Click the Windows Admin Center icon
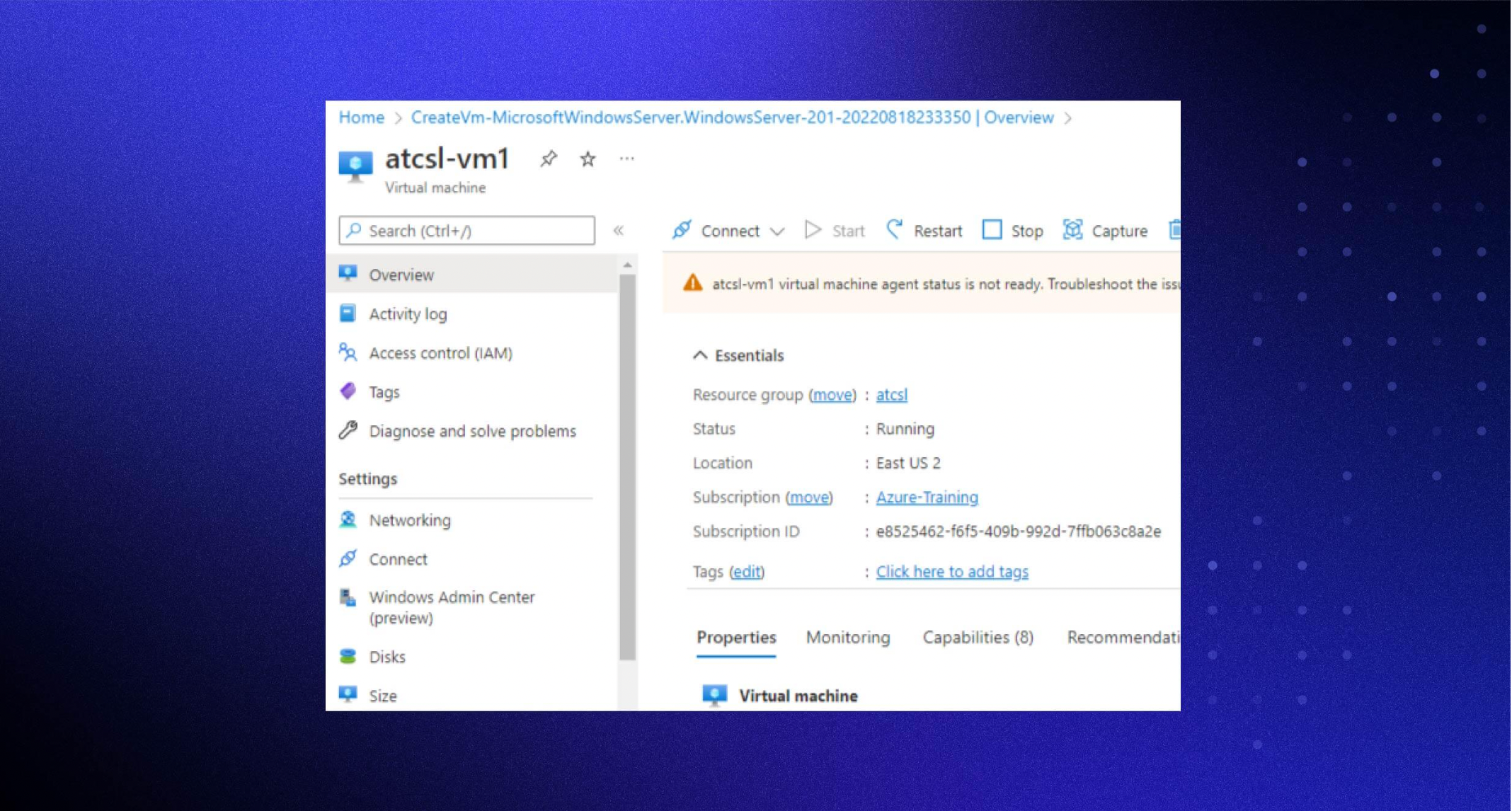Viewport: 1512px width, 811px height. (x=348, y=598)
